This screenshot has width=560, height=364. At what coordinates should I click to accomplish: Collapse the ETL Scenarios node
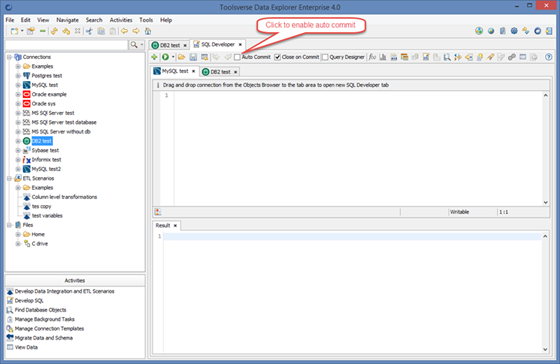pos(9,178)
